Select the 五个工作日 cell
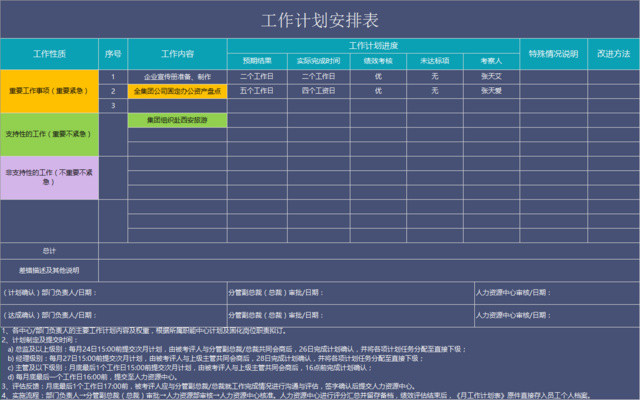 [x=258, y=91]
